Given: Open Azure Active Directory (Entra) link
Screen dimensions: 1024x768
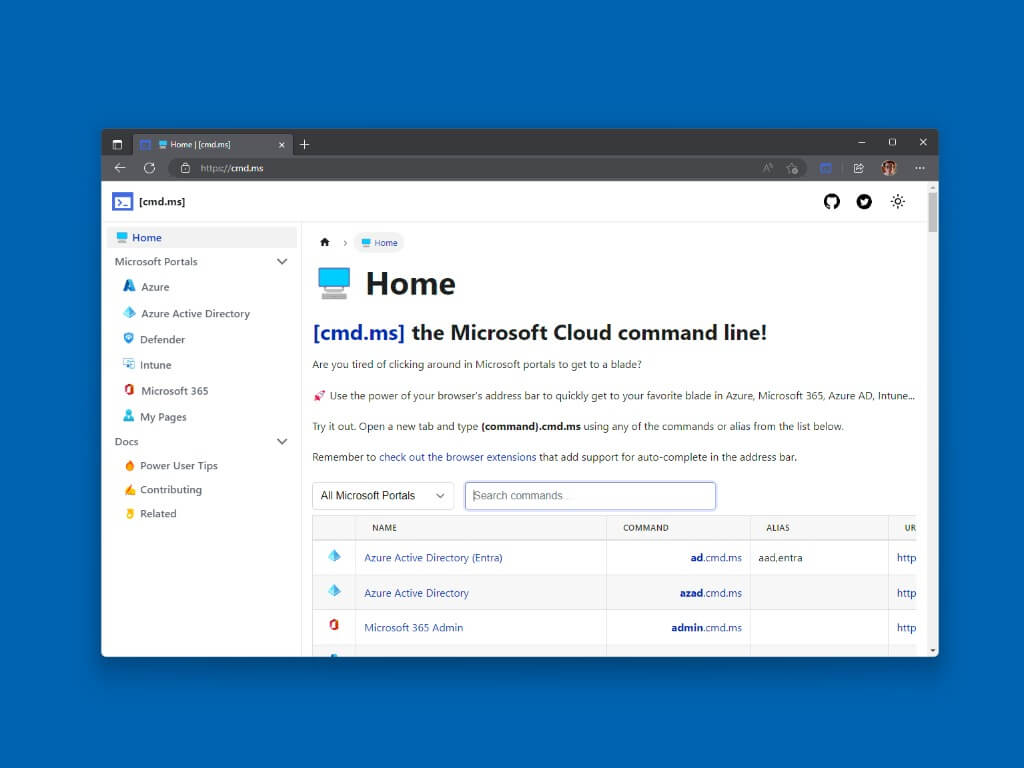Looking at the screenshot, I should coord(433,558).
